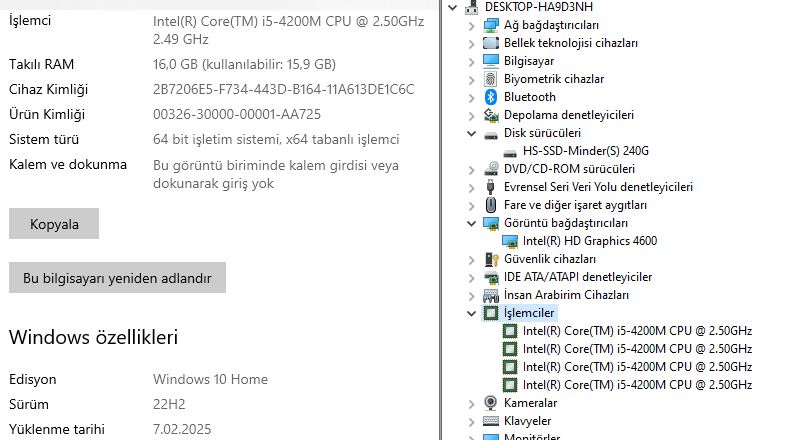Collapse the DESKTOP-HA9D3NH root node
This screenshot has width=811, height=440.
point(453,7)
